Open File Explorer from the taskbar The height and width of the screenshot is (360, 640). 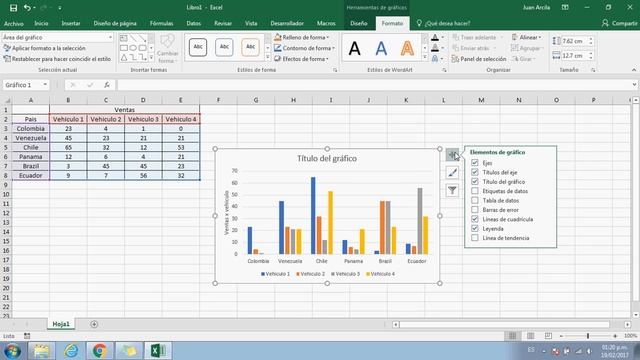pyautogui.click(x=41, y=351)
